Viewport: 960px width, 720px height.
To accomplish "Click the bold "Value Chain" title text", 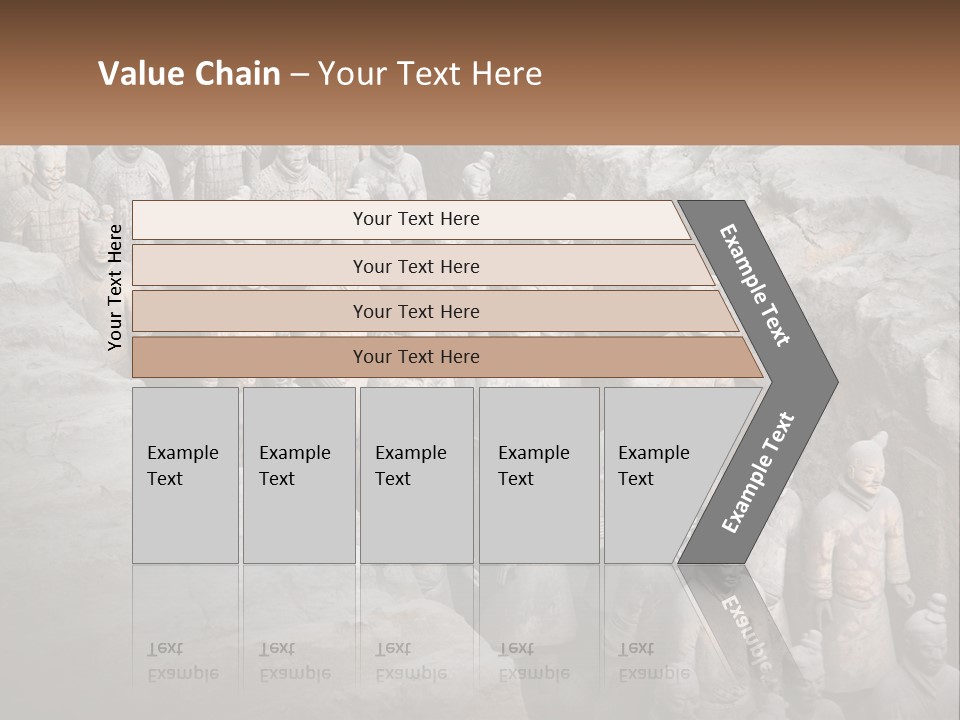I will coord(189,74).
